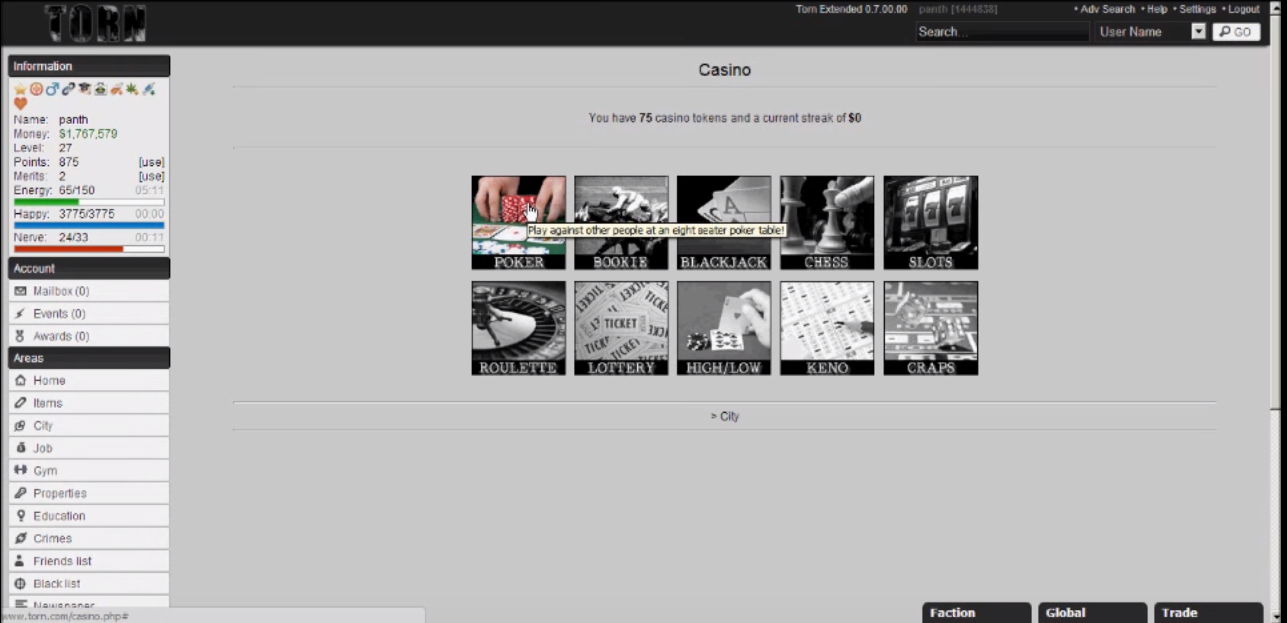Click the Energy progress bar
Image resolution: width=1287 pixels, height=623 pixels.
click(x=89, y=202)
